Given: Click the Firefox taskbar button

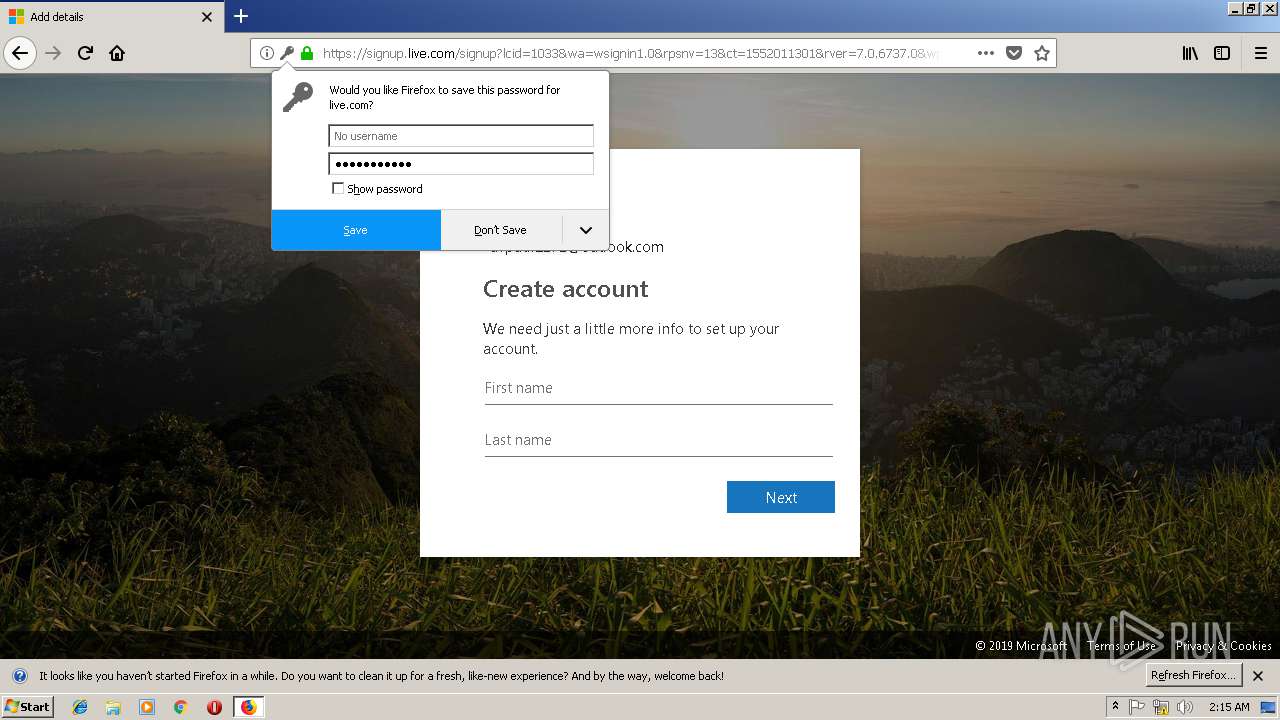Looking at the screenshot, I should tap(248, 707).
